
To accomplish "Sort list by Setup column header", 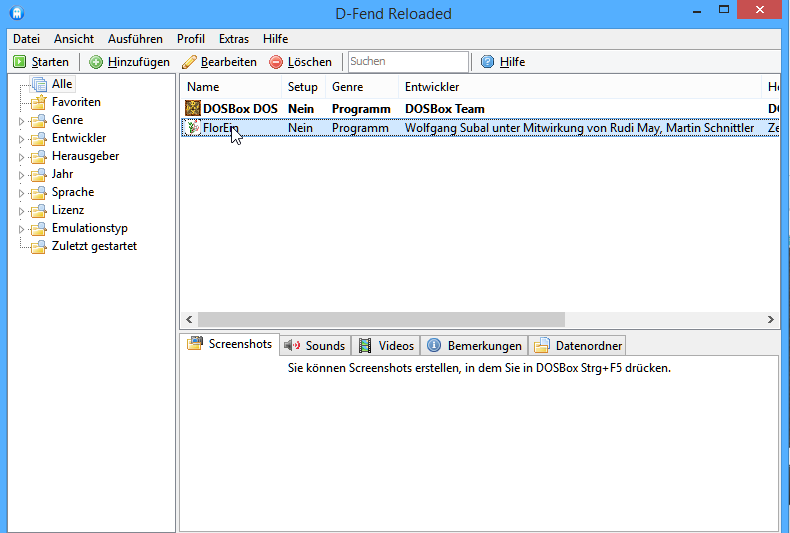I will [303, 87].
